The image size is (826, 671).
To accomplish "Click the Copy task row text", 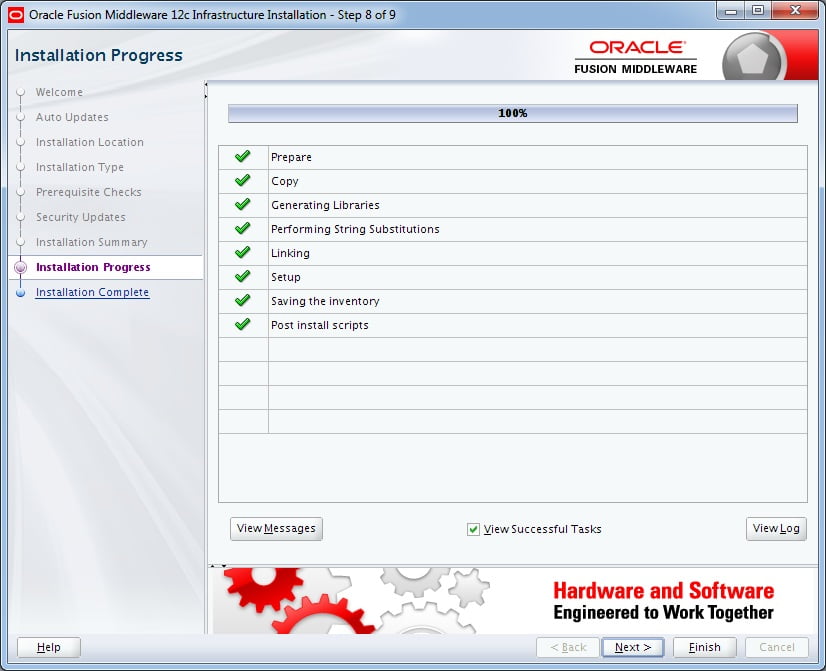I will coord(284,181).
